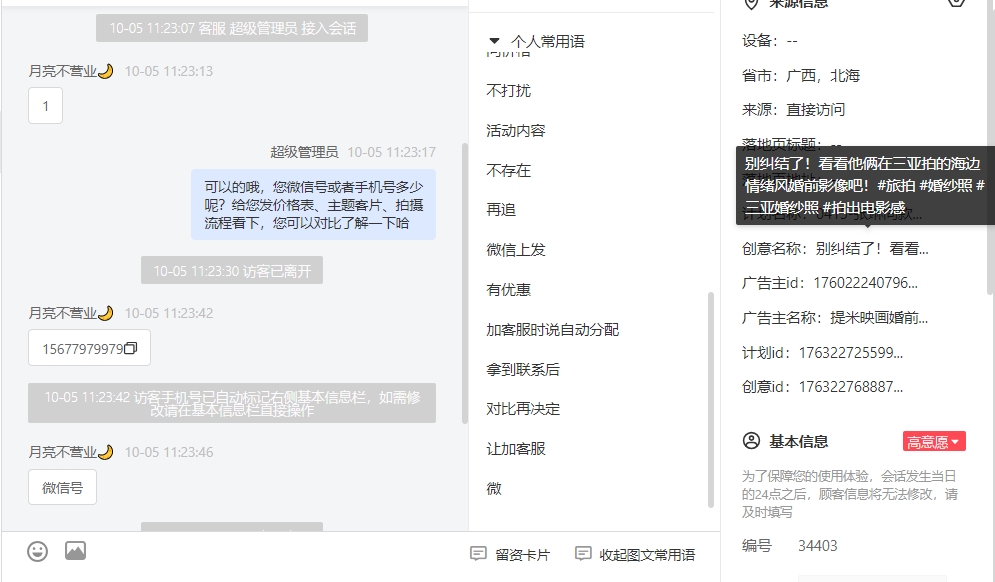Select quick phrase 让加客服
This screenshot has height=582, width=995.
[516, 449]
